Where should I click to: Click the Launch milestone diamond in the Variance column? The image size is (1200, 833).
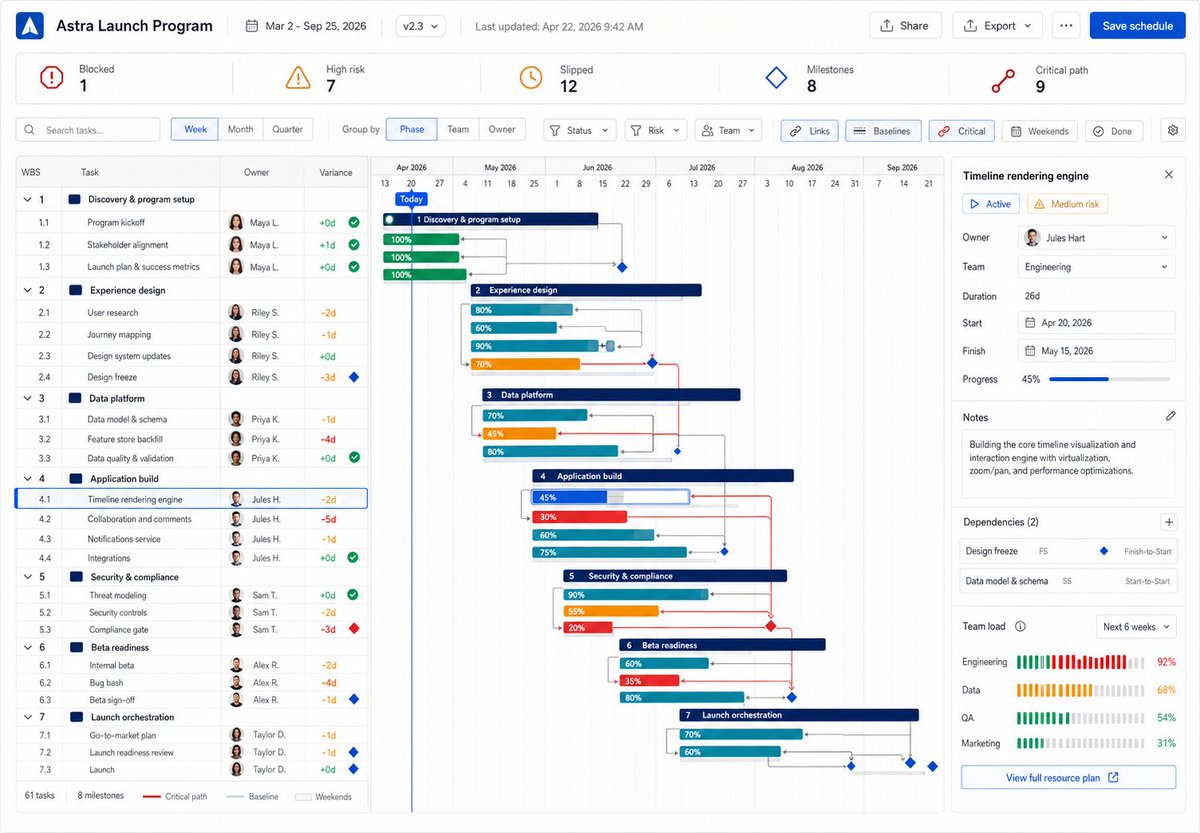(353, 769)
